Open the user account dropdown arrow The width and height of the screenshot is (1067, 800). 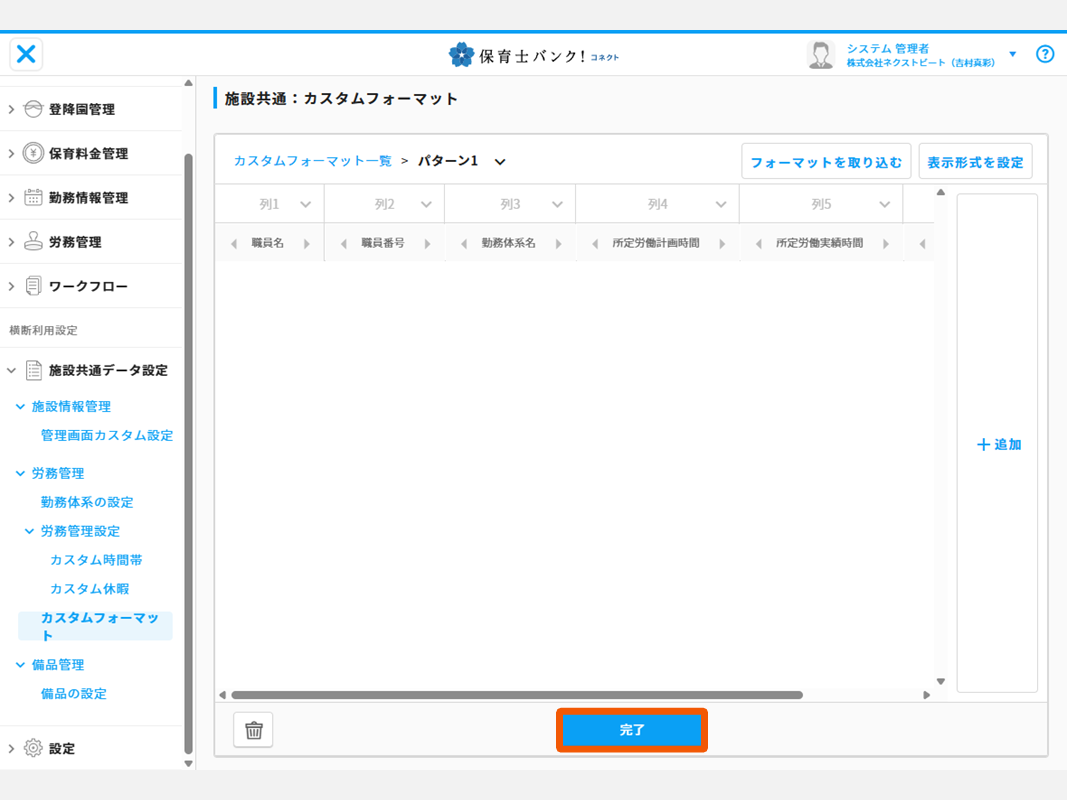point(1012,54)
